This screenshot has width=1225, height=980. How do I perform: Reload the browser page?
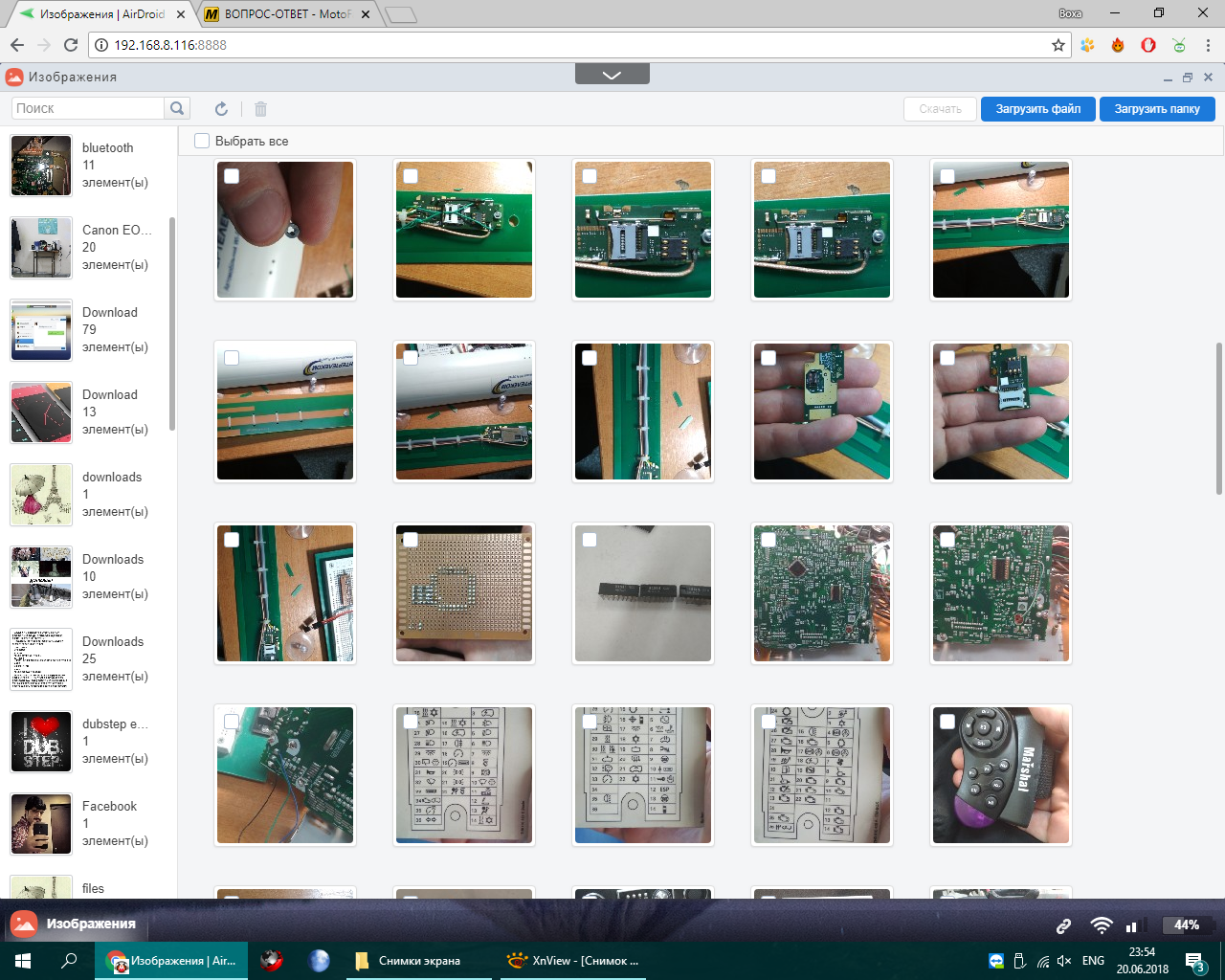pos(70,45)
